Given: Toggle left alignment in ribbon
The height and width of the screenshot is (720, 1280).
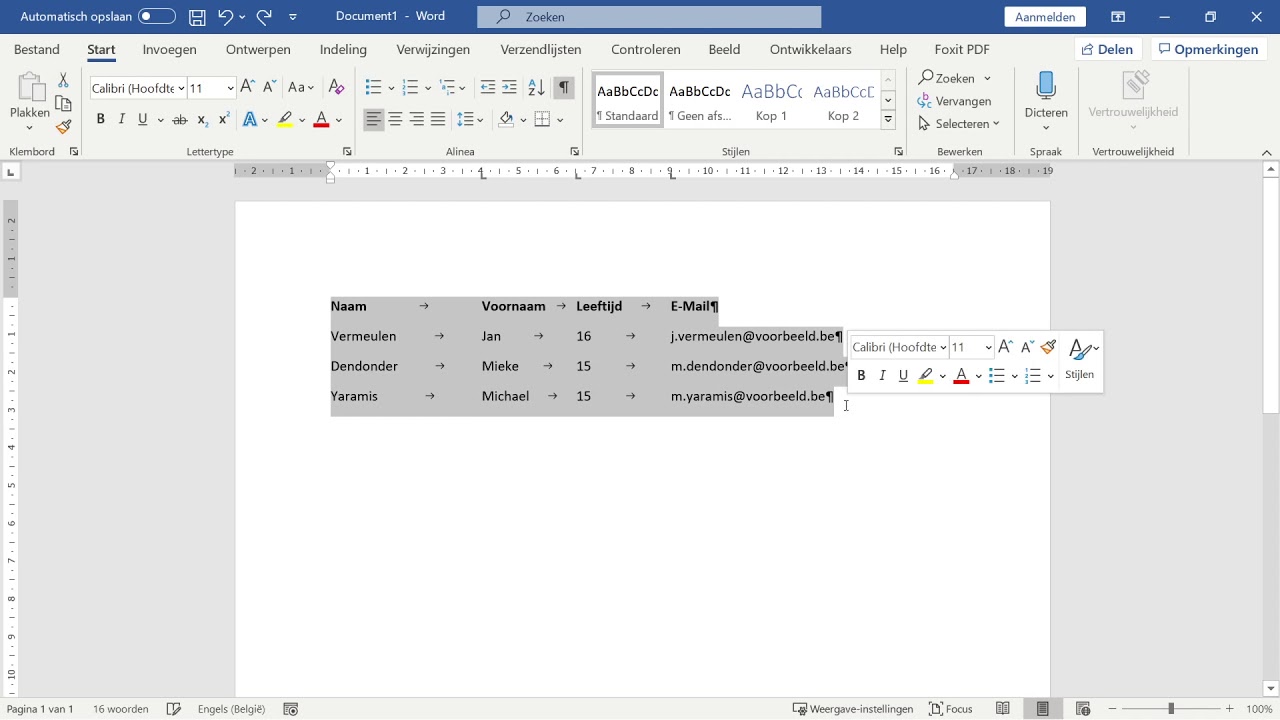Looking at the screenshot, I should (x=373, y=120).
